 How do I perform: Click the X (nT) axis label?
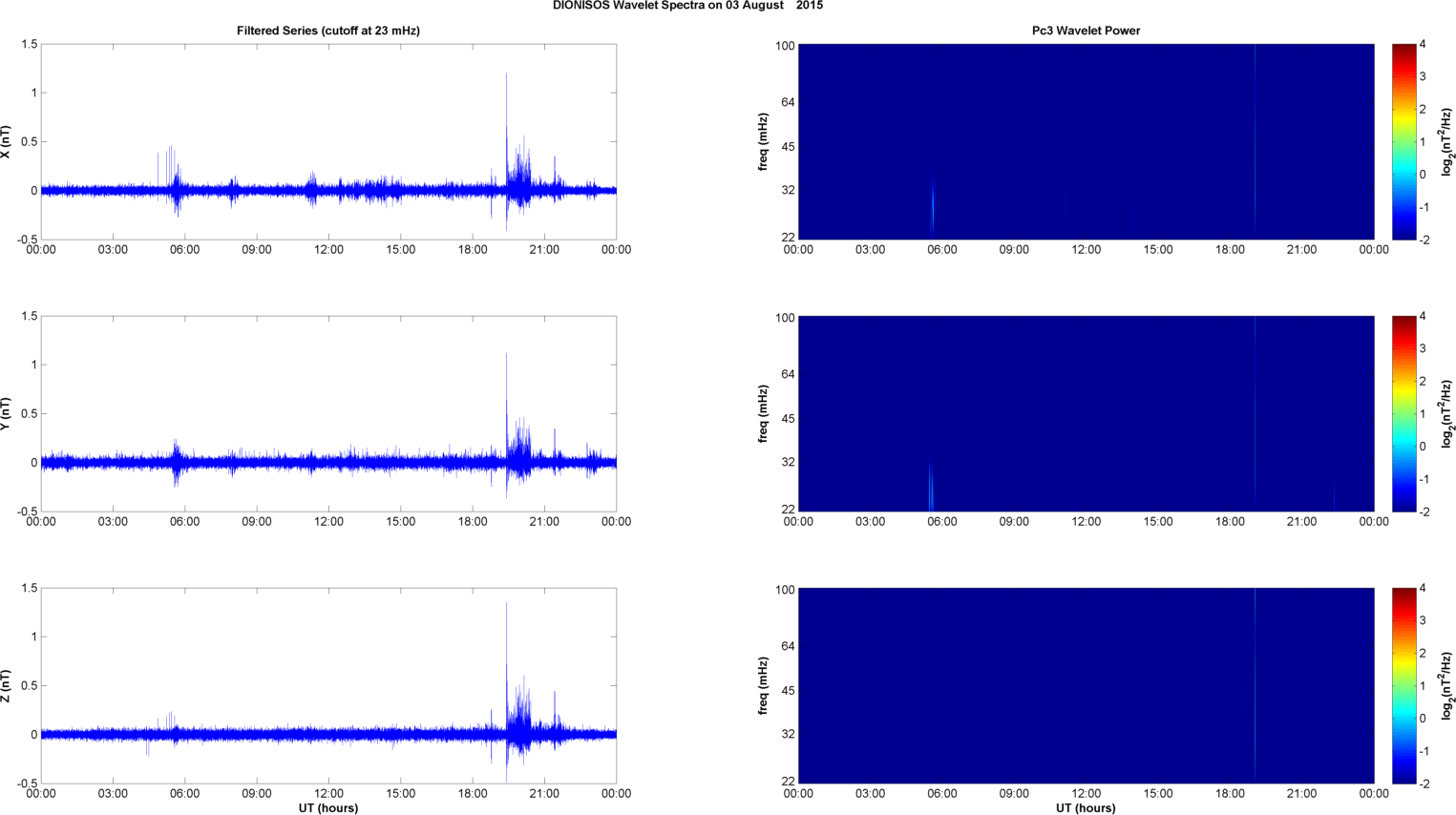(x=6, y=142)
